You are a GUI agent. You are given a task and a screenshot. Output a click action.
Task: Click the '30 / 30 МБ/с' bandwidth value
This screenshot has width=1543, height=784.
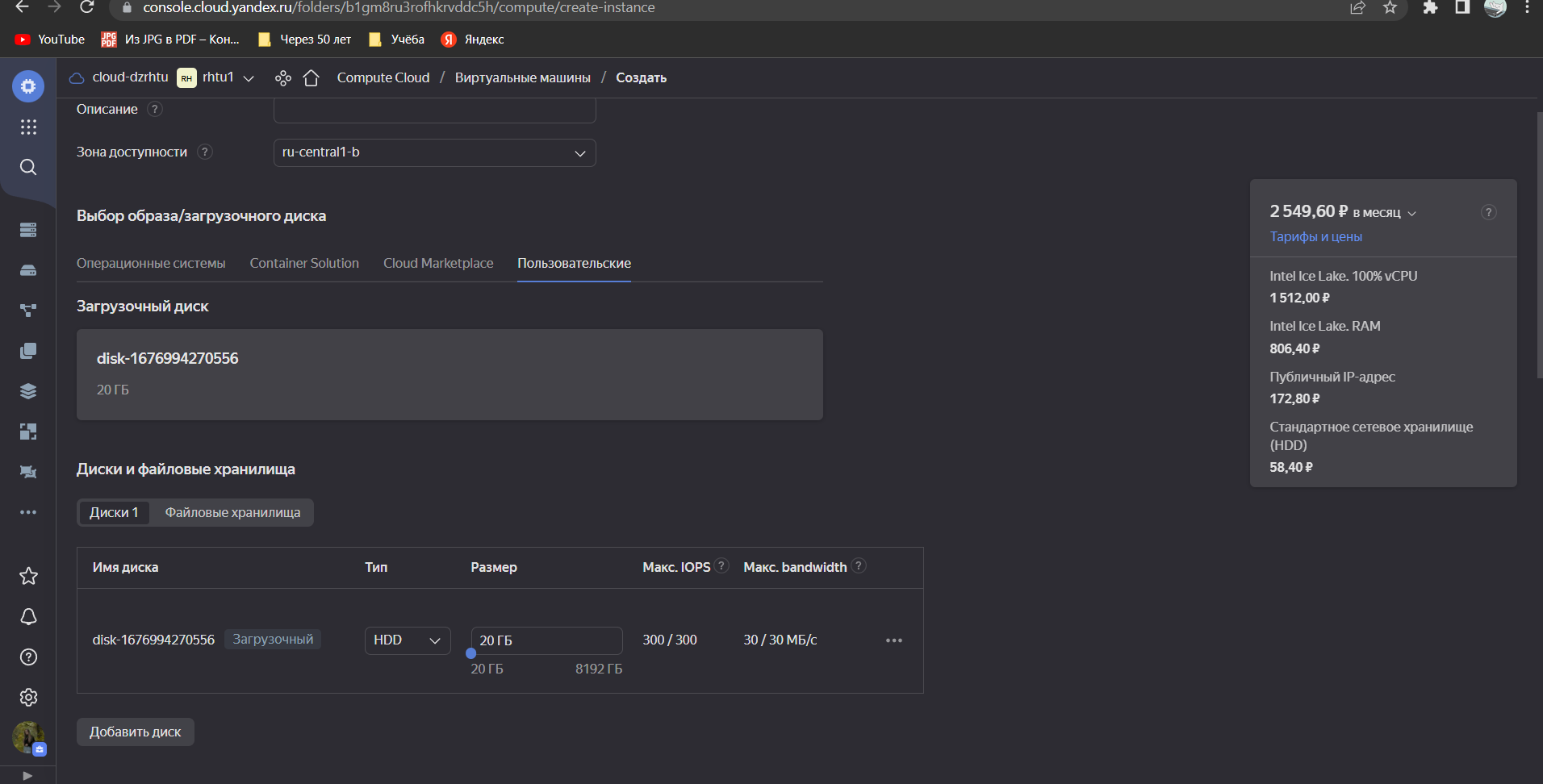pos(780,640)
